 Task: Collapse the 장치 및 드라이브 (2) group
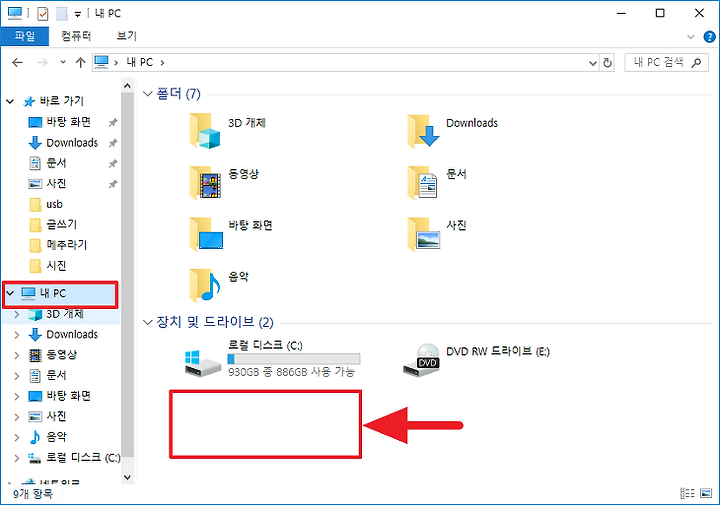(147, 322)
